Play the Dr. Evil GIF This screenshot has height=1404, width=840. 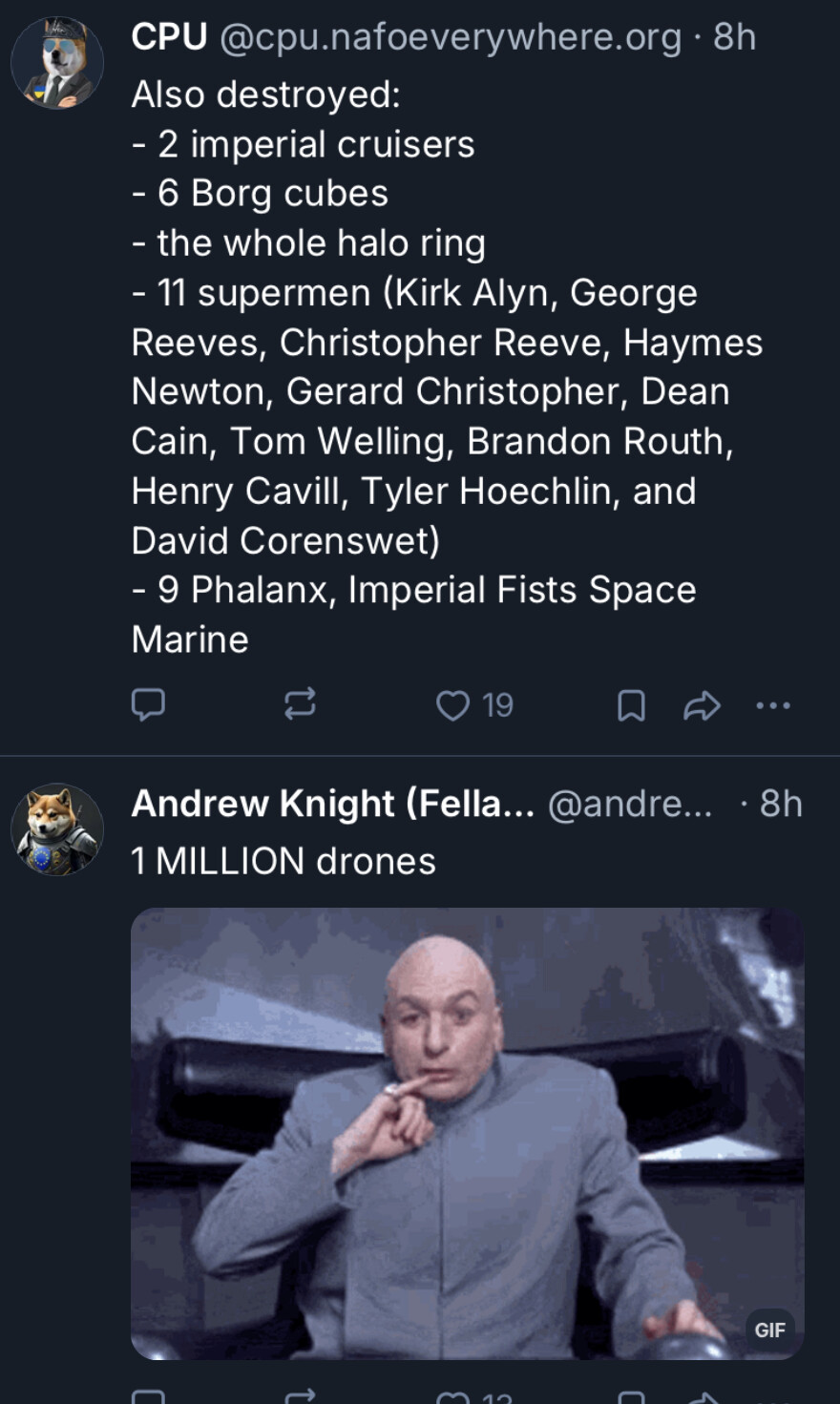(x=467, y=1133)
